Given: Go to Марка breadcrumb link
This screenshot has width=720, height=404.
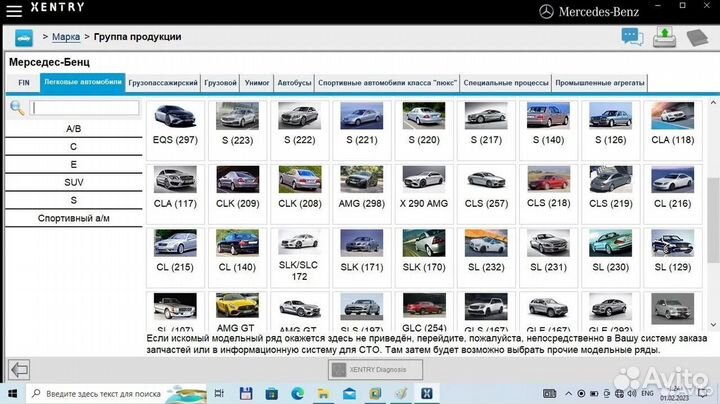Looking at the screenshot, I should point(66,37).
